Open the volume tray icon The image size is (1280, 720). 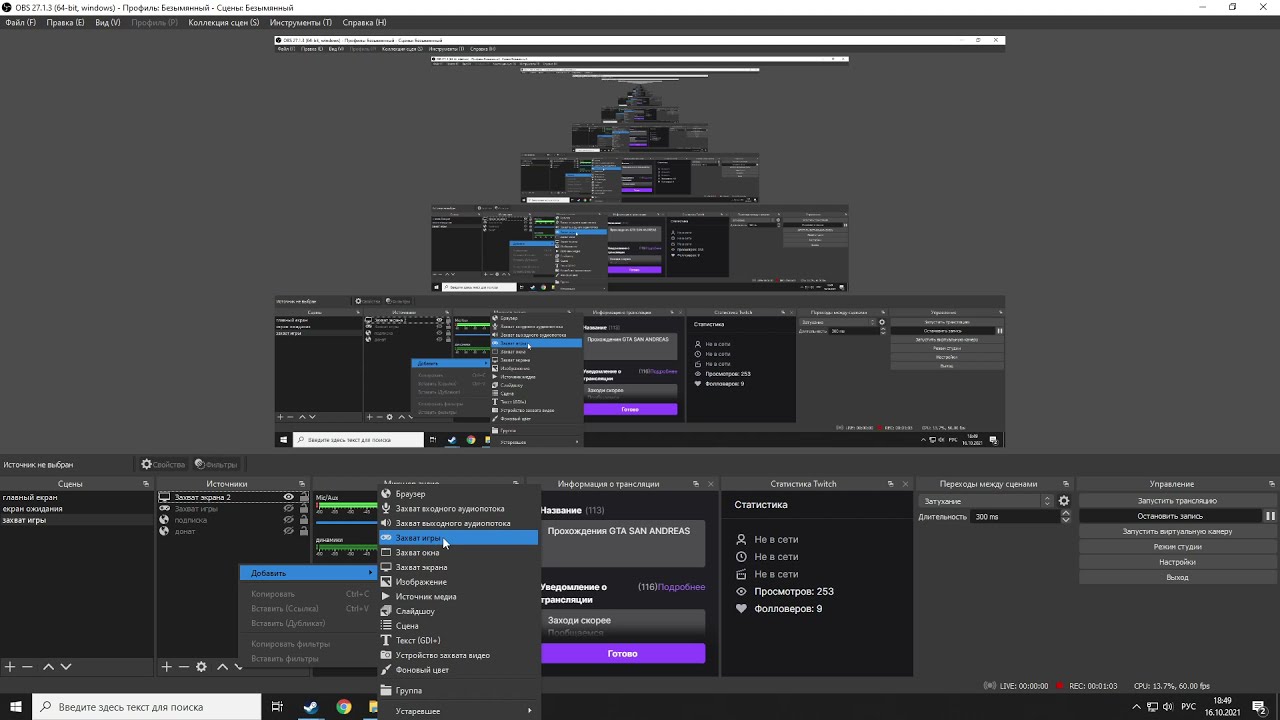tap(1169, 707)
